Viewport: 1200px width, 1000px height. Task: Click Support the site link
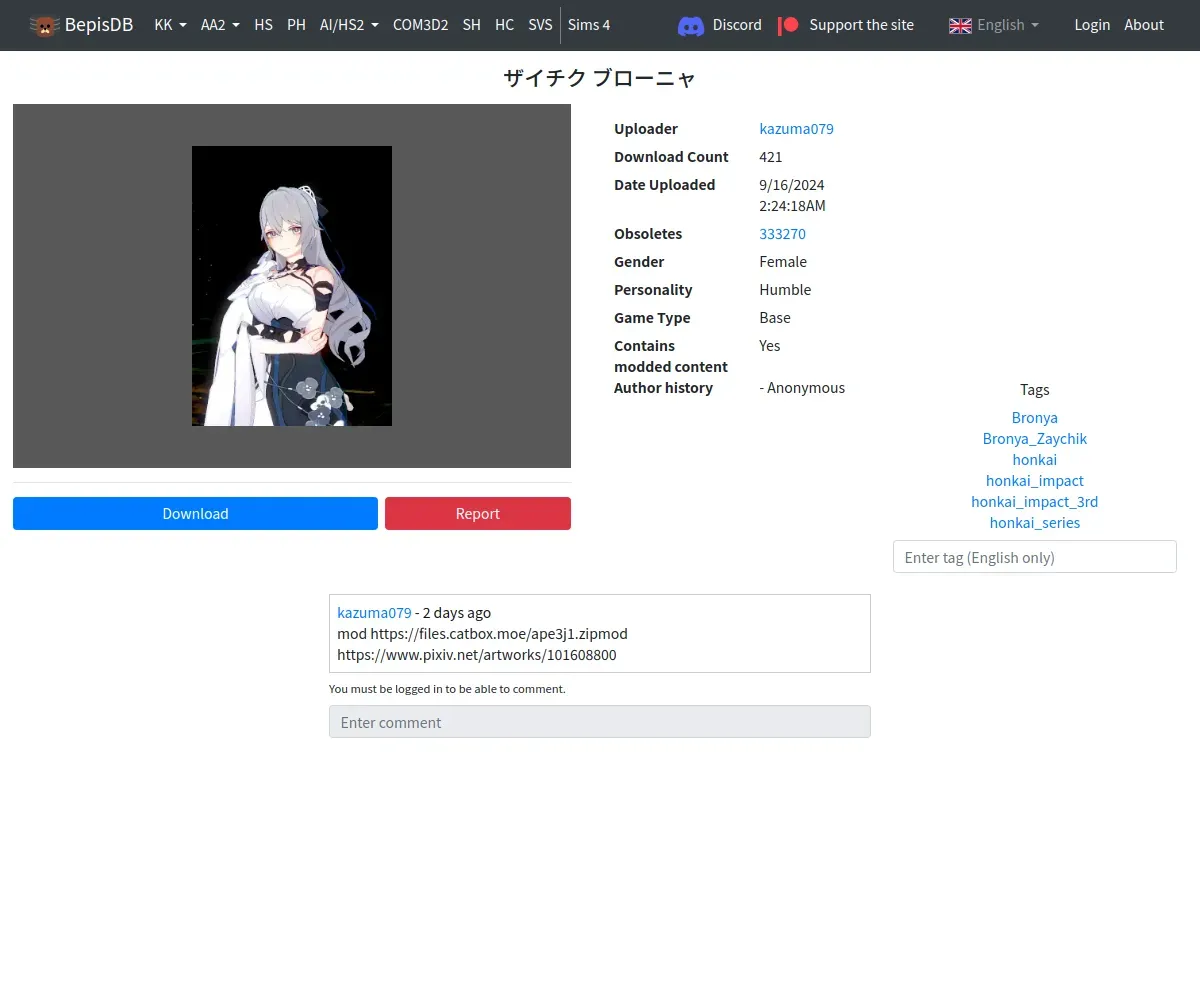coord(861,25)
